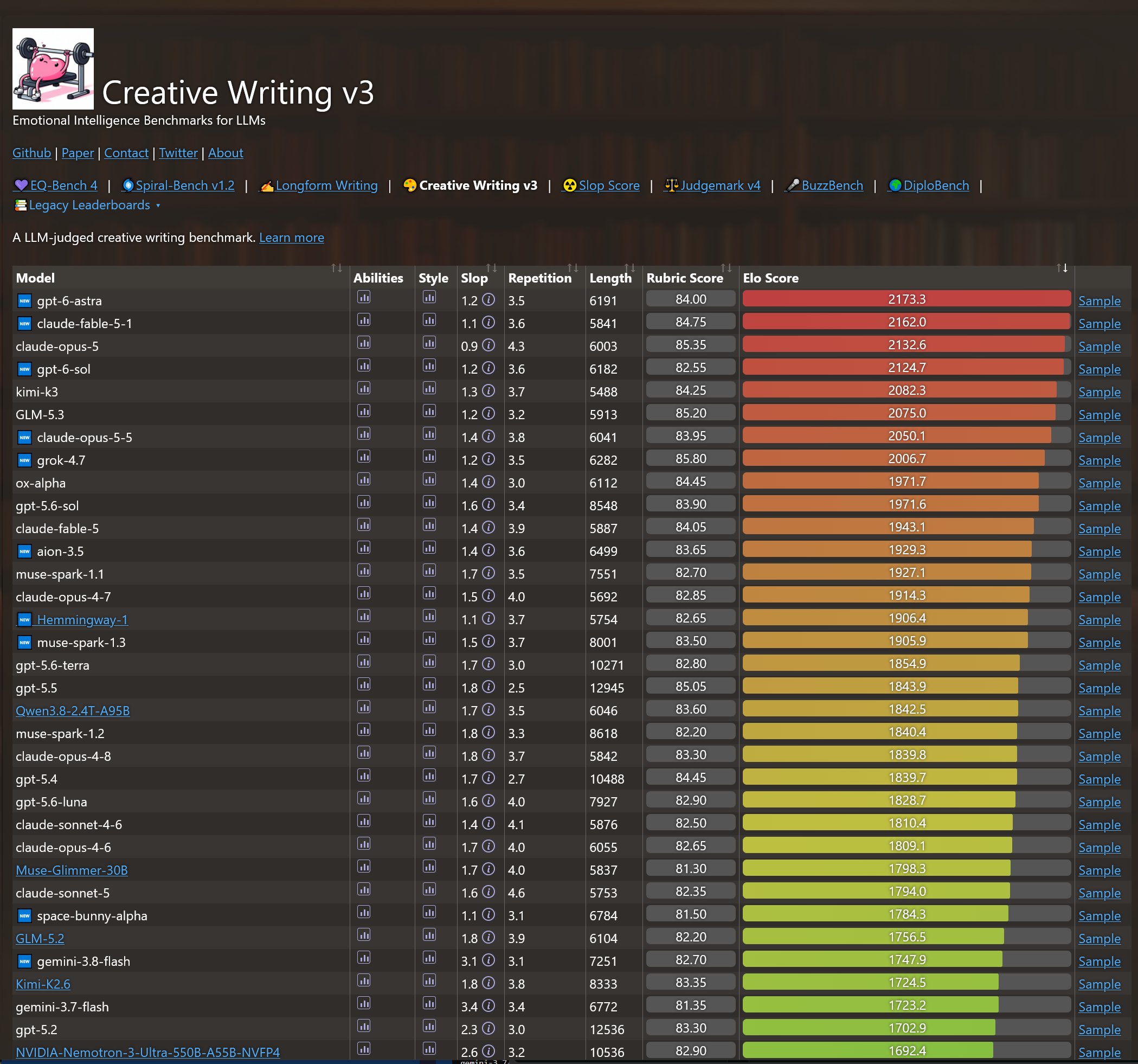This screenshot has width=1138, height=1064.
Task: Switch to Judgemark v4 leaderboard
Action: pos(712,185)
